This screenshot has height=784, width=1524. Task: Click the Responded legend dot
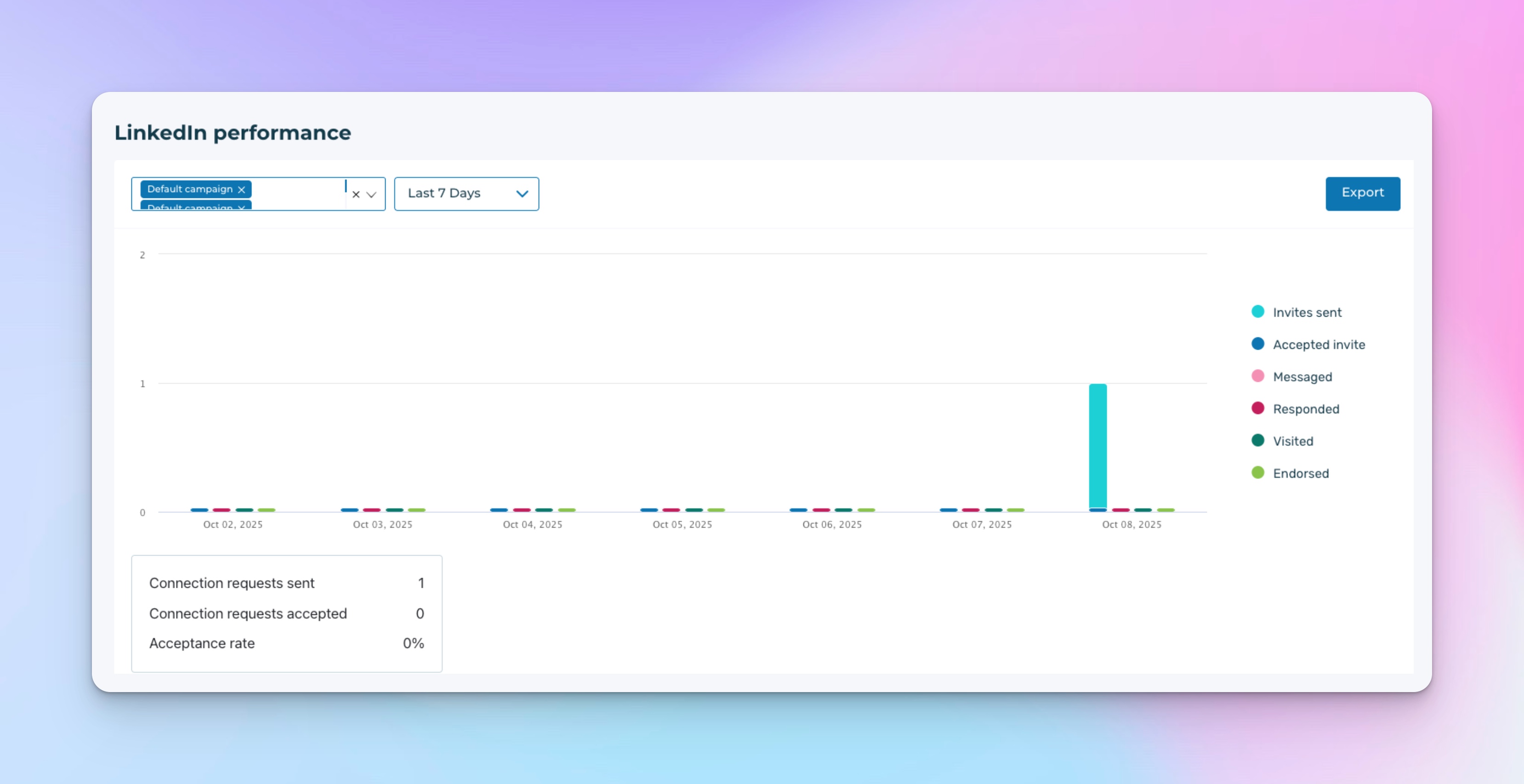pyautogui.click(x=1258, y=408)
